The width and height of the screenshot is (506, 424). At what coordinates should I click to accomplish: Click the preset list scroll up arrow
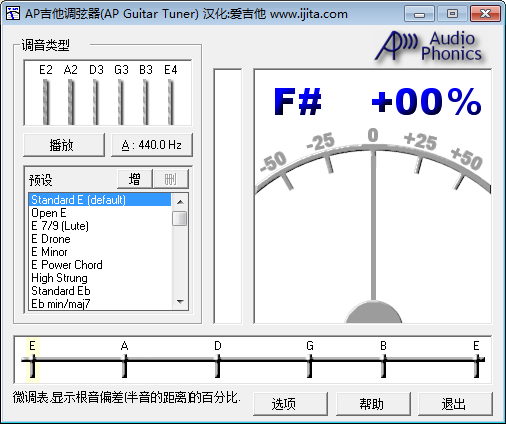[x=180, y=201]
